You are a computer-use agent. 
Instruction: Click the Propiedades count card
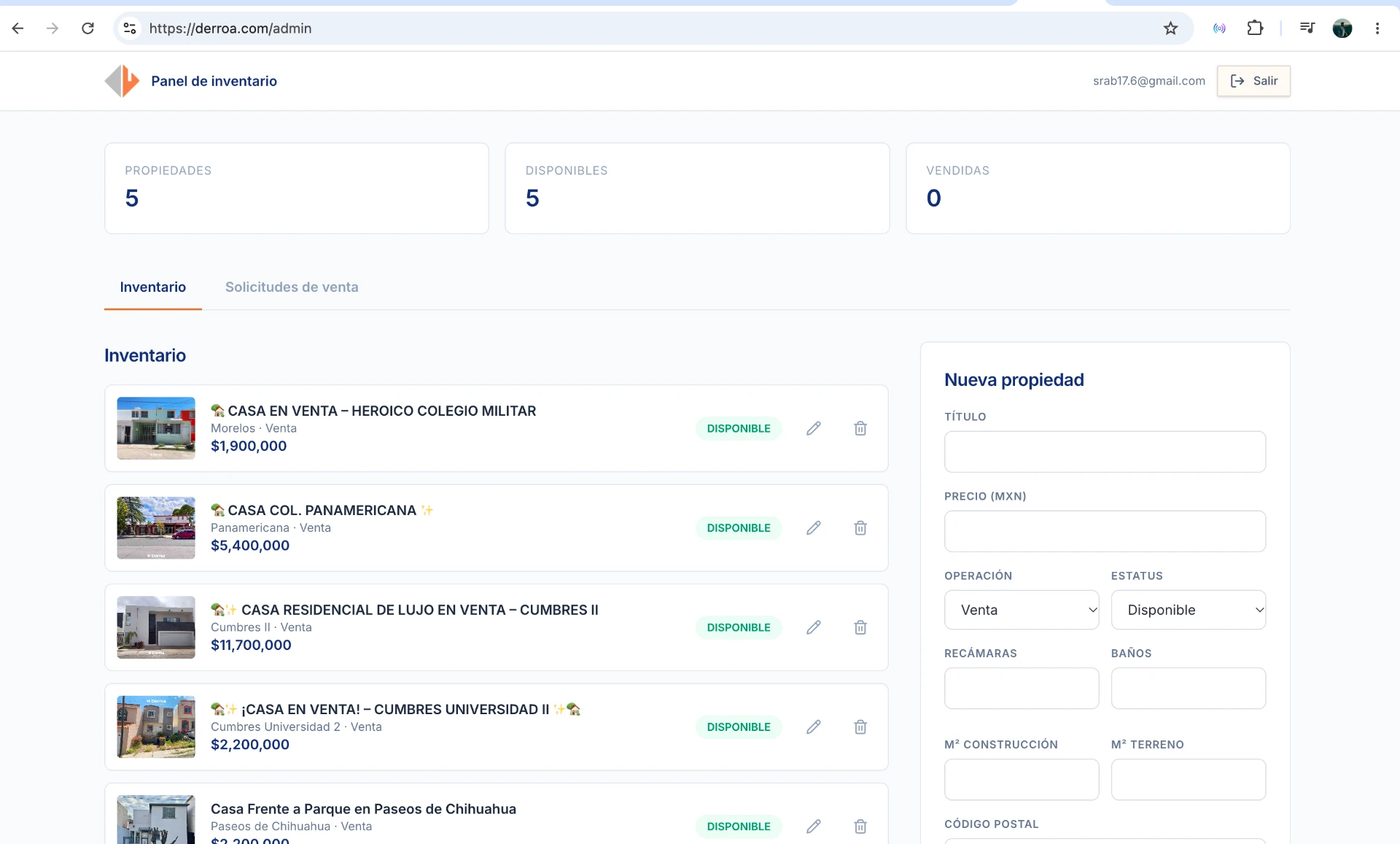click(x=297, y=188)
